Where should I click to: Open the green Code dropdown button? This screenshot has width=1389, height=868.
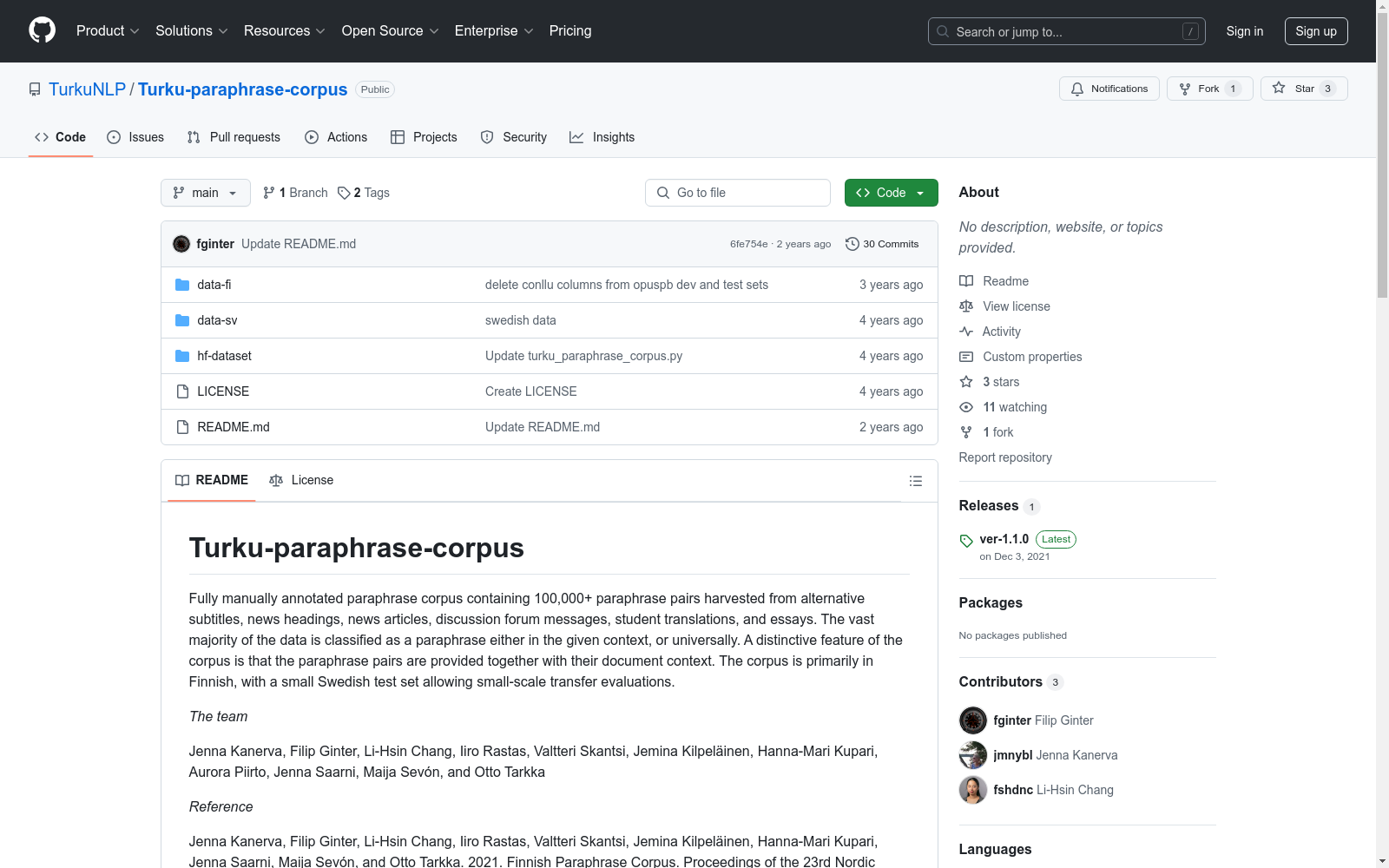(892, 193)
